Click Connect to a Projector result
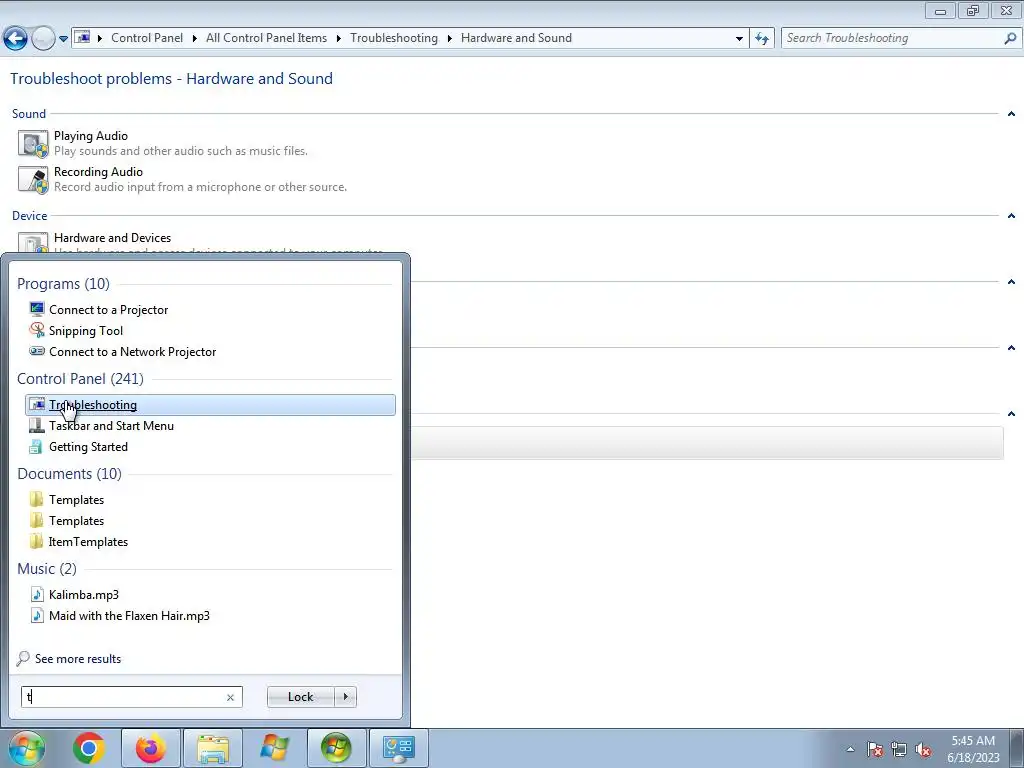 click(108, 310)
